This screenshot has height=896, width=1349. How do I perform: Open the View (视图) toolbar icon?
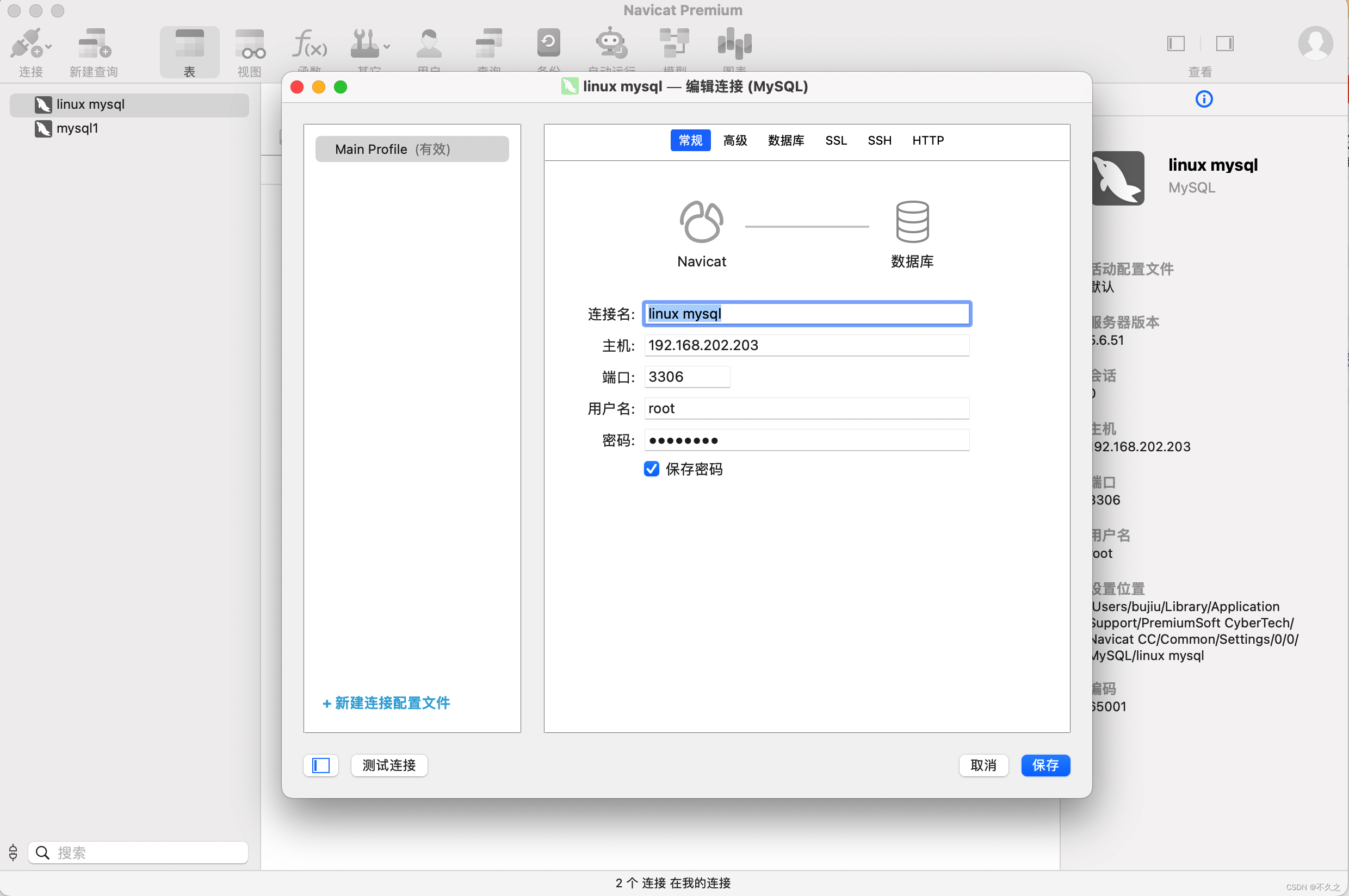point(250,43)
